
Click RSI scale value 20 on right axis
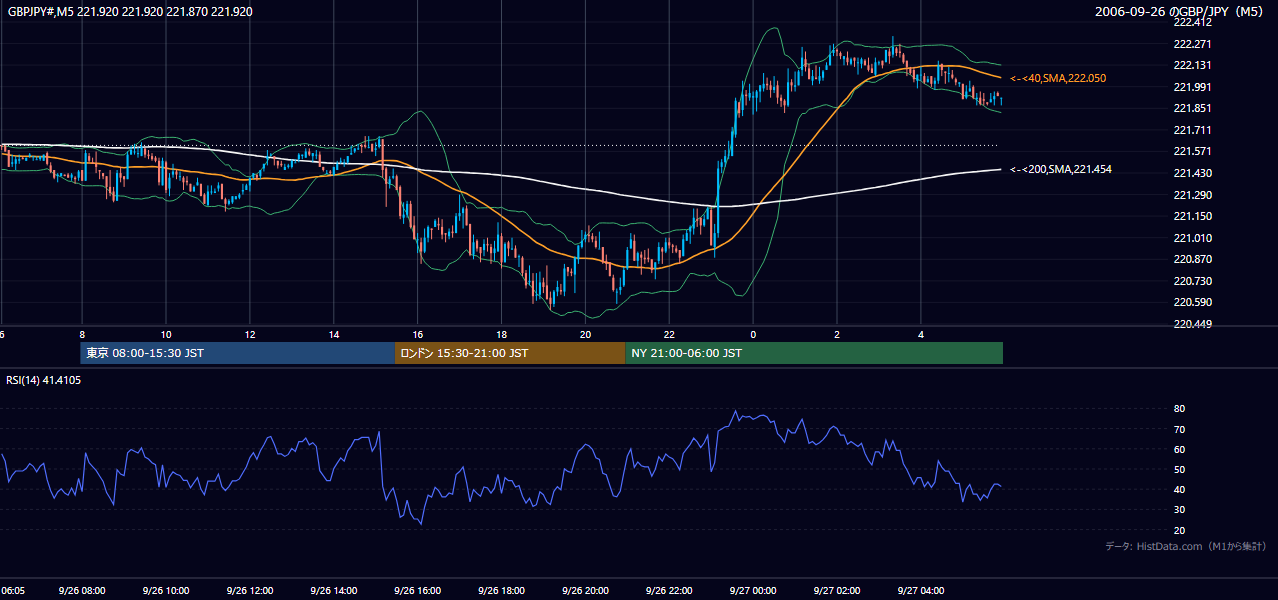coord(1179,530)
